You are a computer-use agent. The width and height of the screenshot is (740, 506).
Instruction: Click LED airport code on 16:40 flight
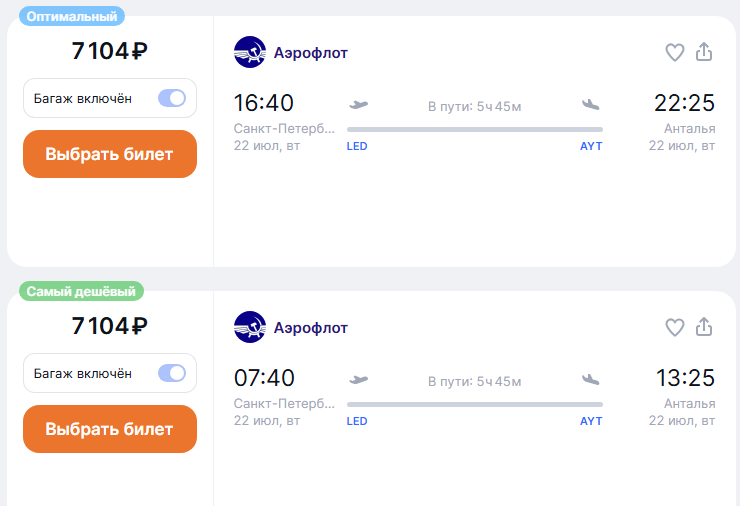[x=357, y=146]
